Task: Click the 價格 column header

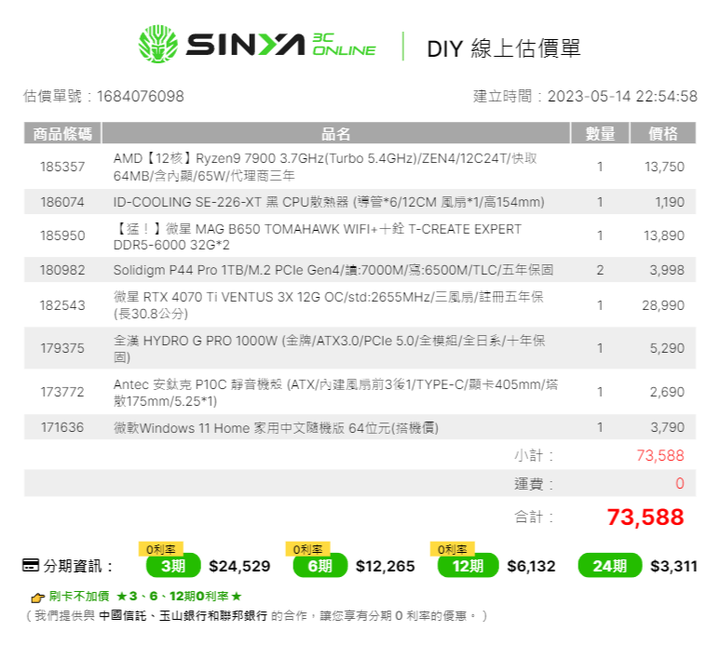Action: click(x=663, y=134)
